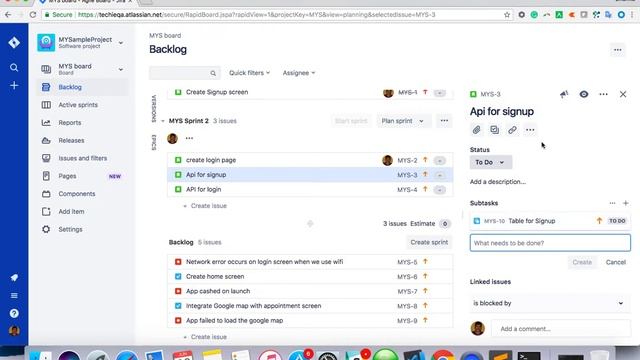Viewport: 640px width, 360px height.
Task: Expand MYSampleProject project switcher chevron
Action: (x=121, y=43)
